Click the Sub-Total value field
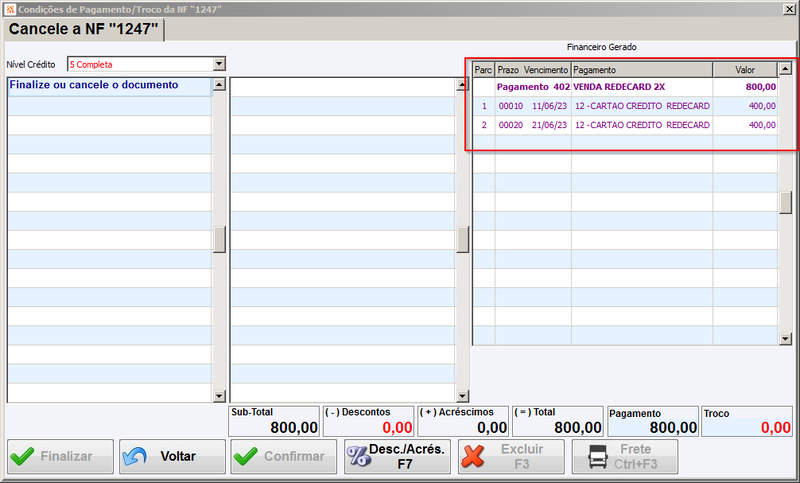Image resolution: width=800 pixels, height=483 pixels. [274, 421]
